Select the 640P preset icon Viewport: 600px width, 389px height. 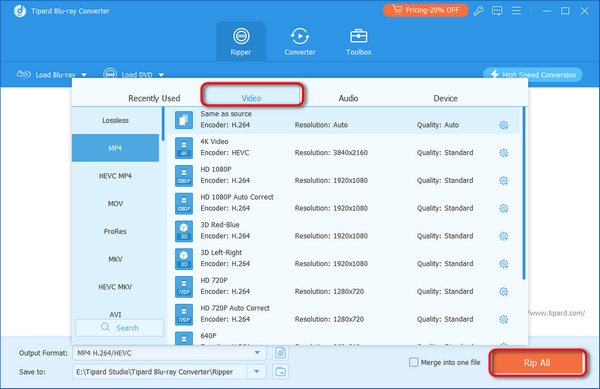coord(184,338)
